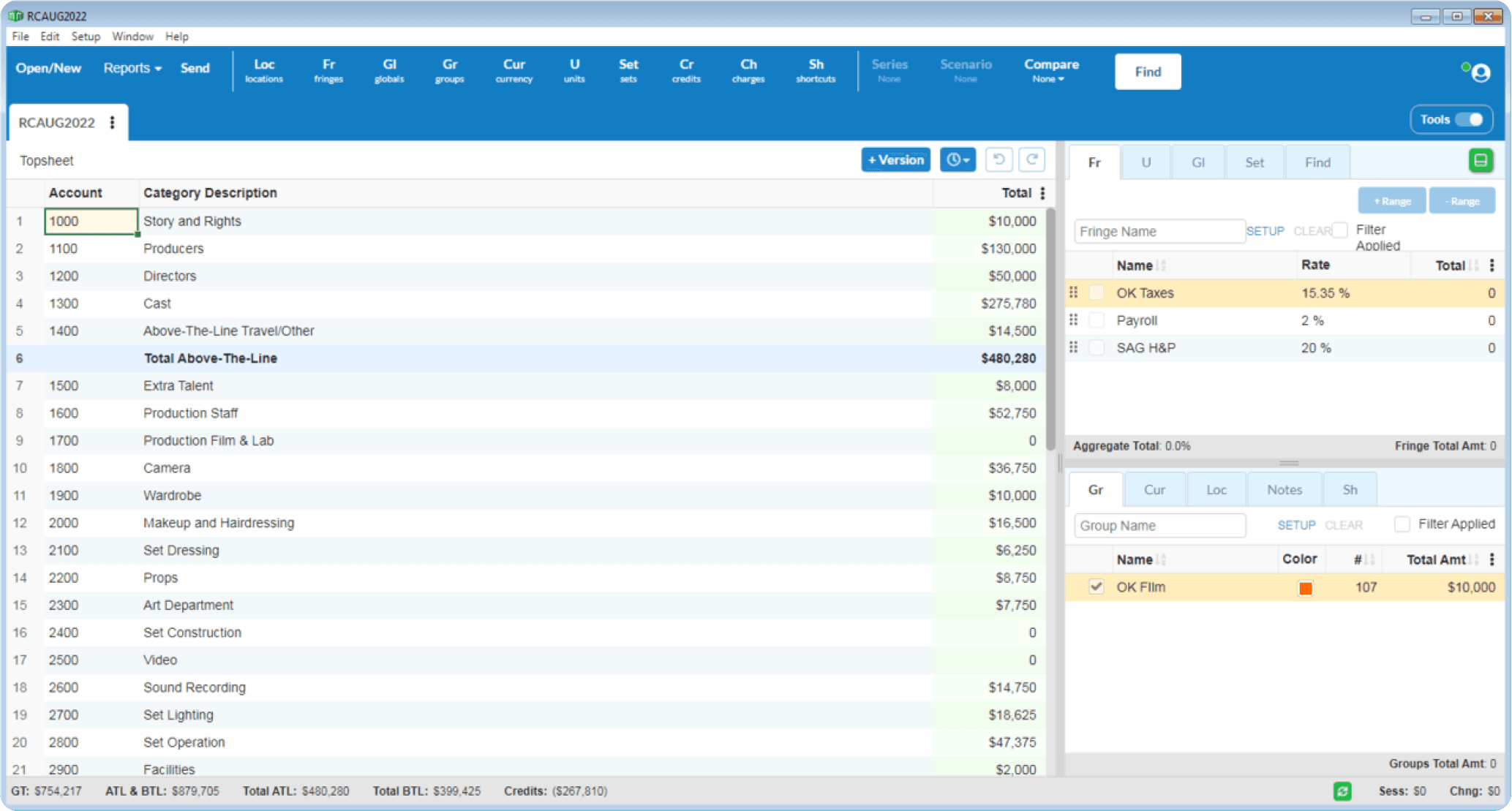Click the redo arrow icon
1512x811 pixels.
point(1031,159)
